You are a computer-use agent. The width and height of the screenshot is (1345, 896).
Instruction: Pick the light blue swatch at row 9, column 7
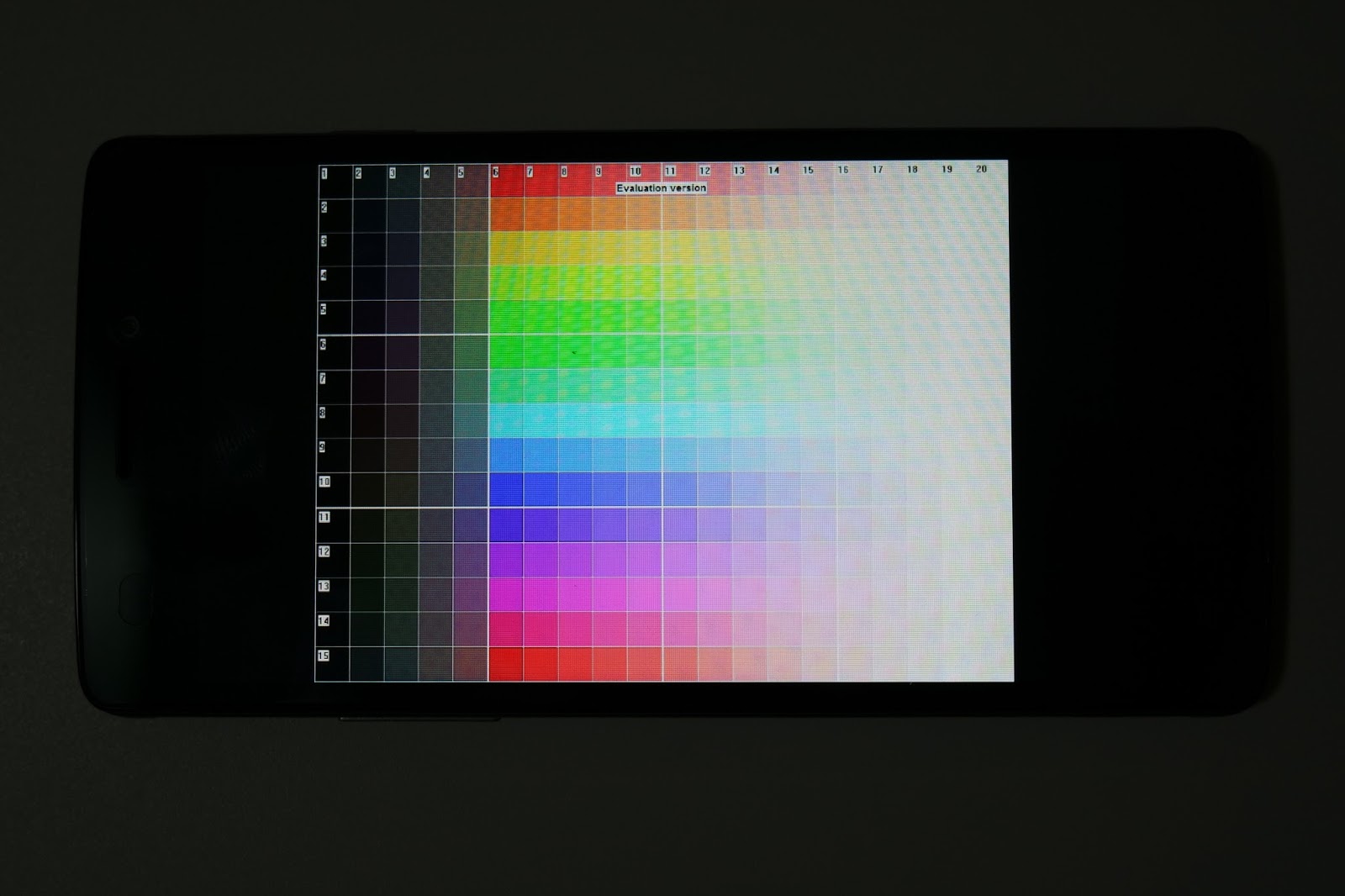coord(541,456)
